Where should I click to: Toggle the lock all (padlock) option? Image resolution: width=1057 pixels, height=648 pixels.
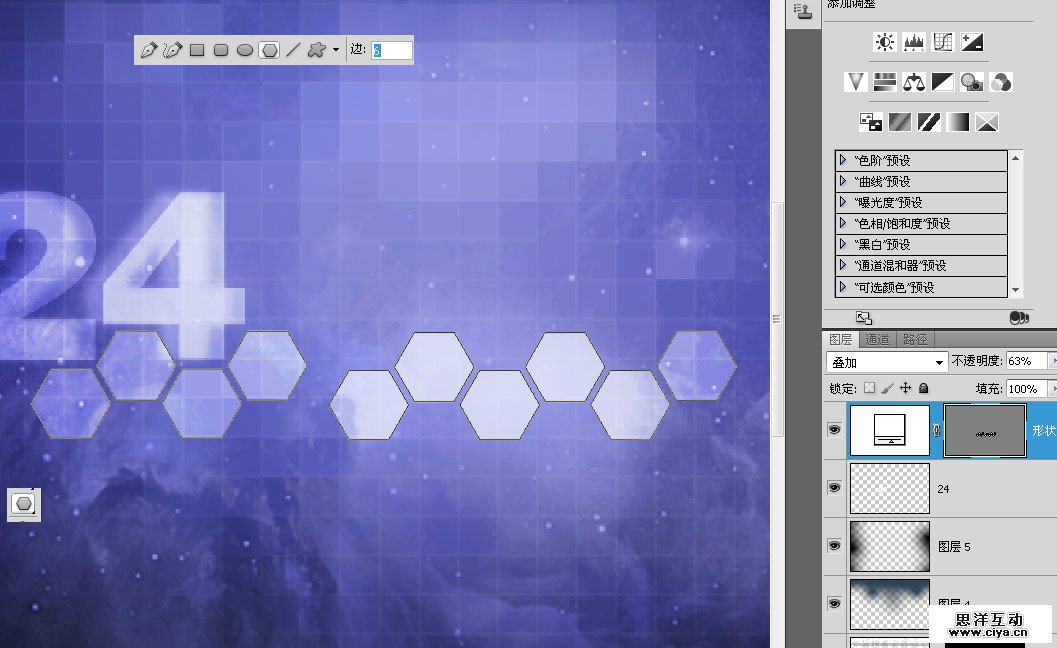tap(923, 388)
